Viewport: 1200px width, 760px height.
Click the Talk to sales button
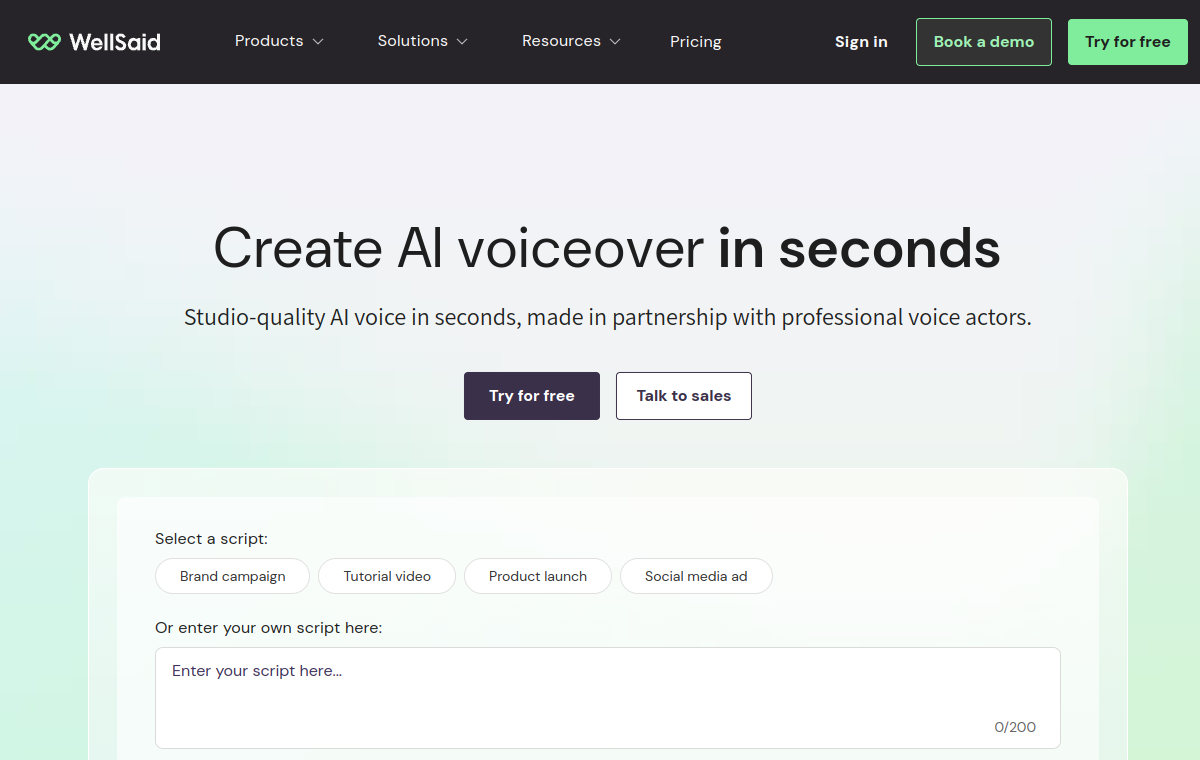684,396
